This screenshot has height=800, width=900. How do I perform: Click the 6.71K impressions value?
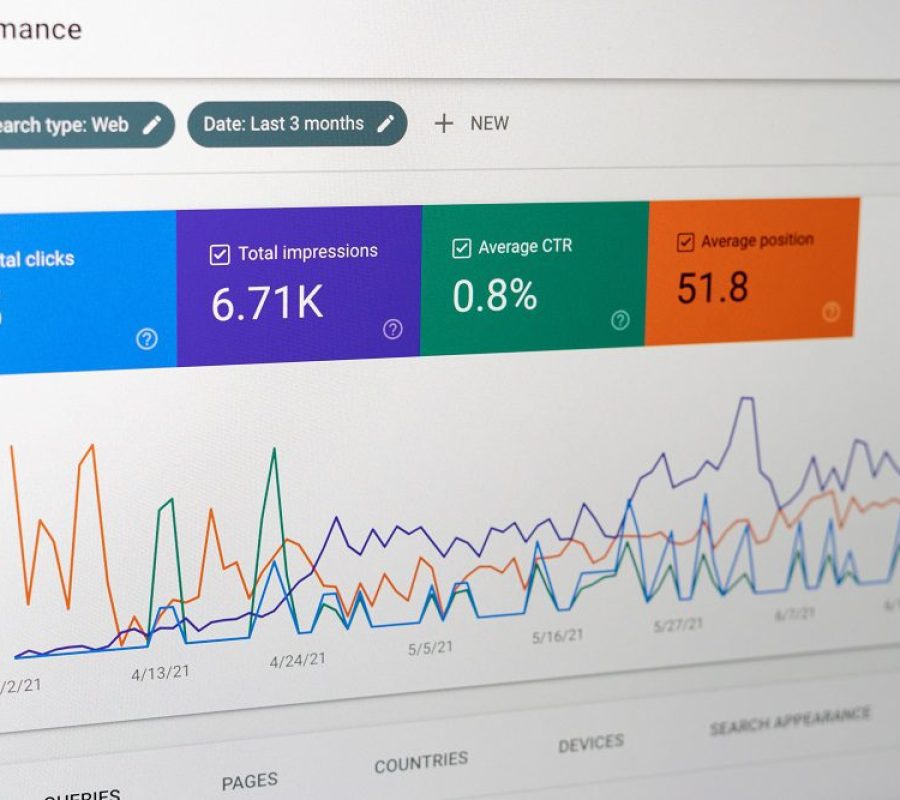click(267, 303)
